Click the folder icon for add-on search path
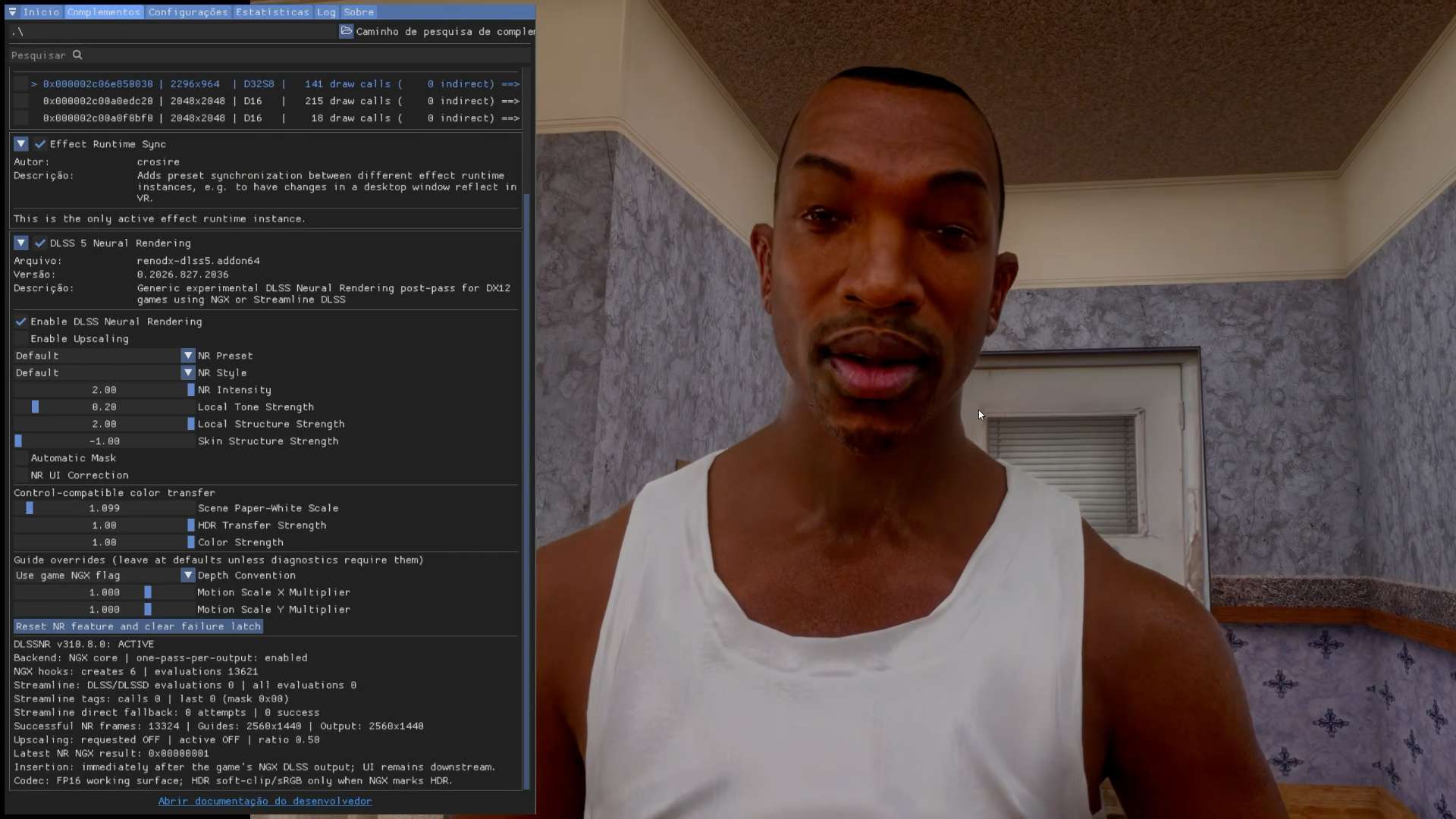 tap(346, 31)
